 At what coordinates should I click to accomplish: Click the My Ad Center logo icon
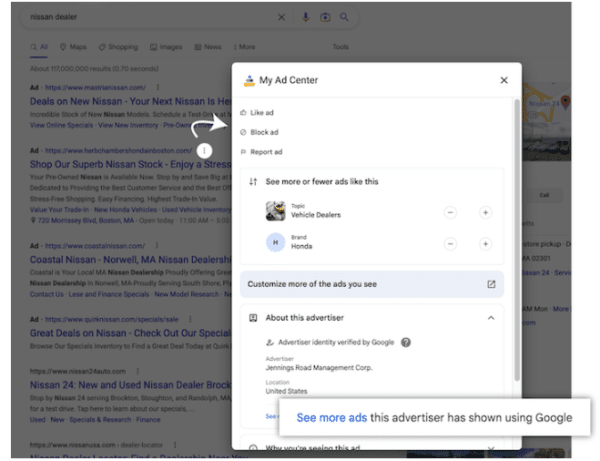[249, 80]
